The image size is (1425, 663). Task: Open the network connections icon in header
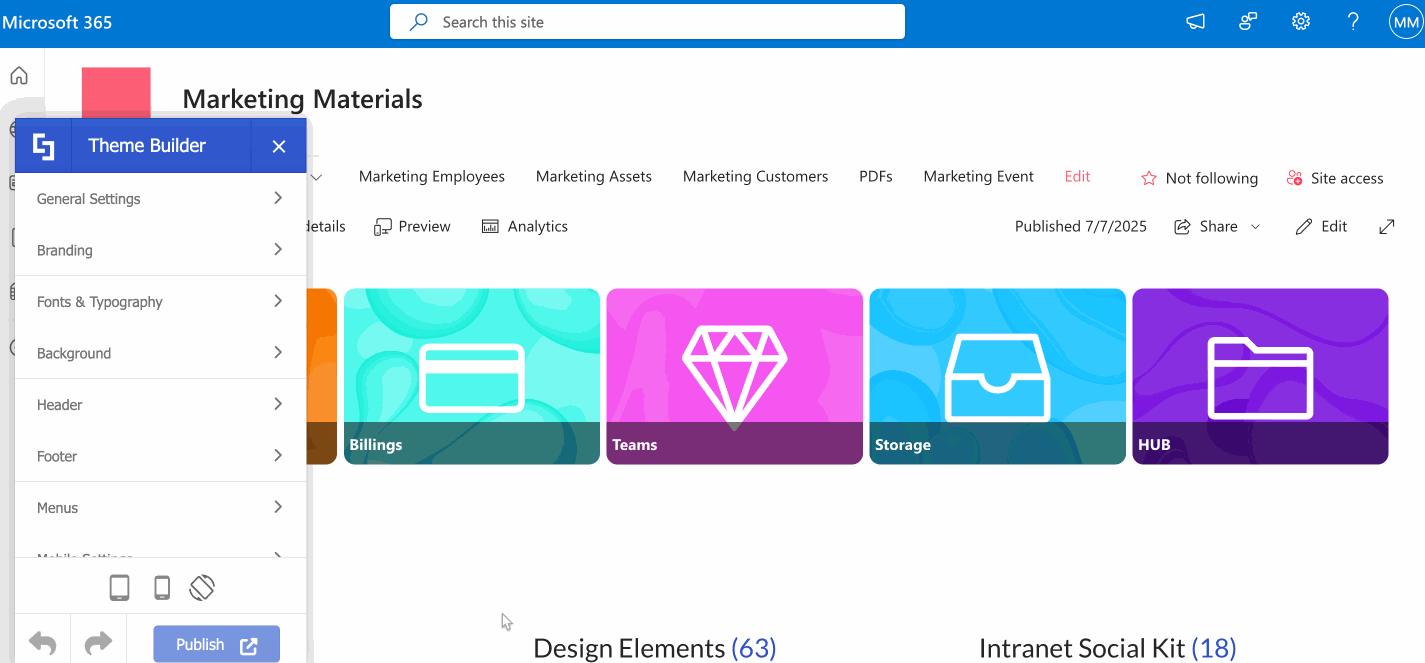(1248, 21)
